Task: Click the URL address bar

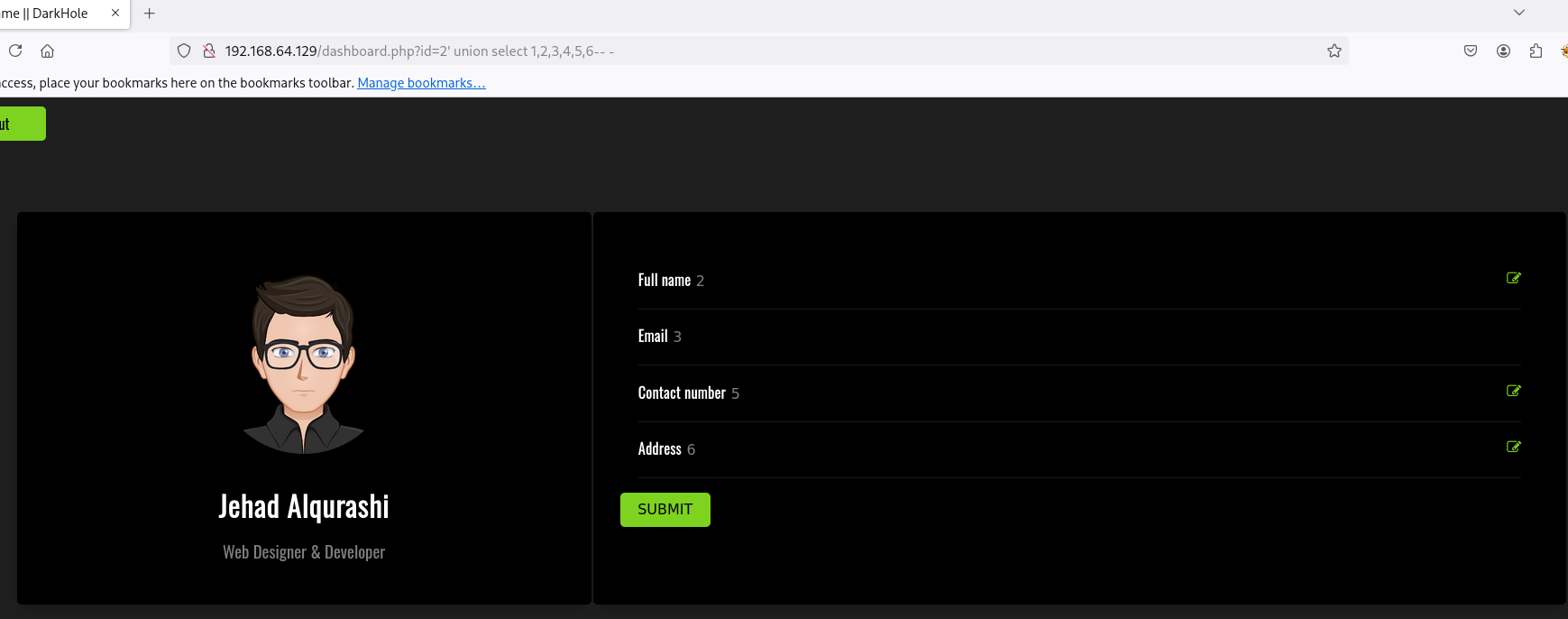Action: [757, 51]
